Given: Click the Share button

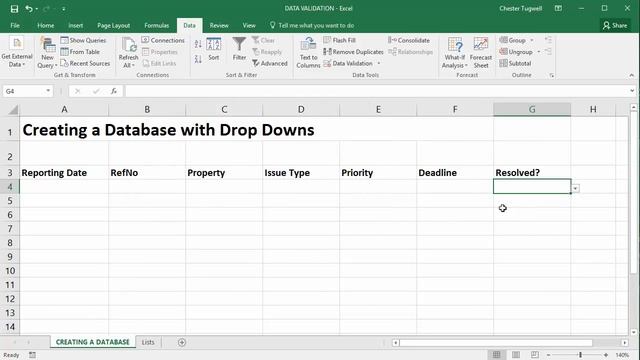Looking at the screenshot, I should click(x=615, y=25).
